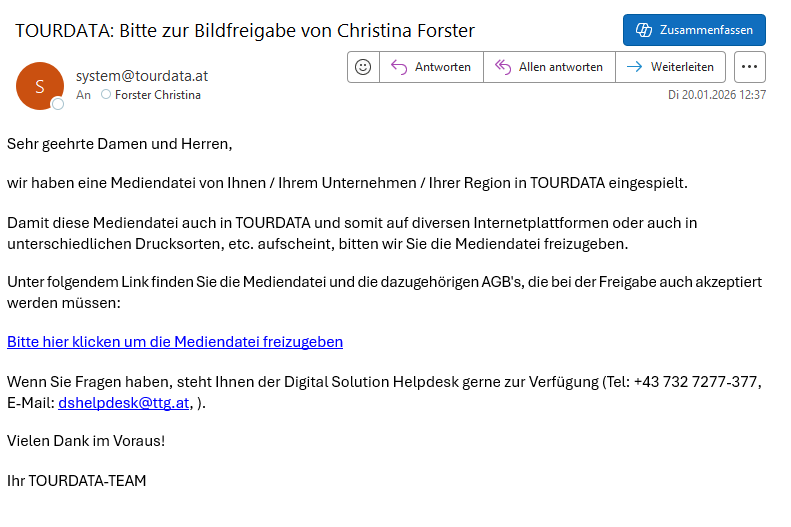Image resolution: width=791 pixels, height=527 pixels.
Task: Click the orange S sender avatar
Action: point(40,86)
